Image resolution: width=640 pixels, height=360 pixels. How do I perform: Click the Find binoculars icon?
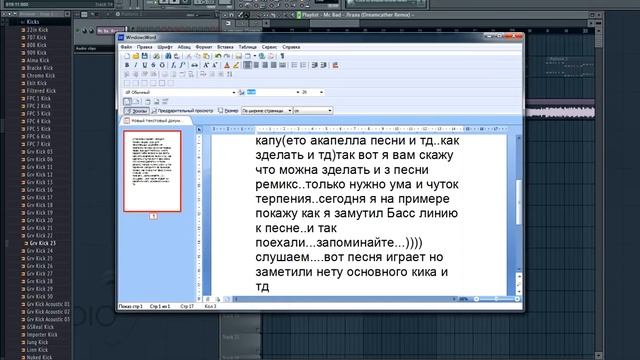(x=168, y=56)
